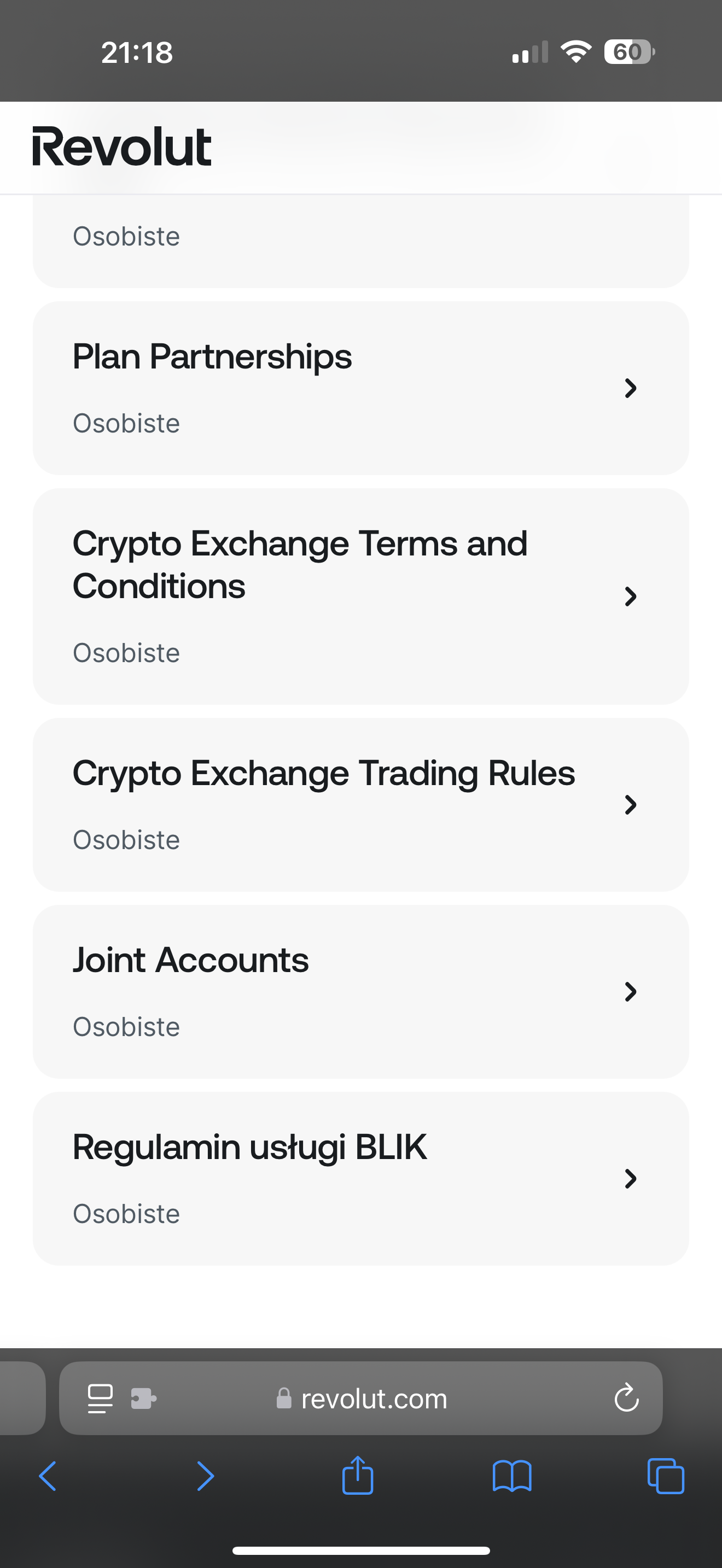The height and width of the screenshot is (1568, 722).
Task: Tap the revolut.com address field
Action: [374, 1398]
